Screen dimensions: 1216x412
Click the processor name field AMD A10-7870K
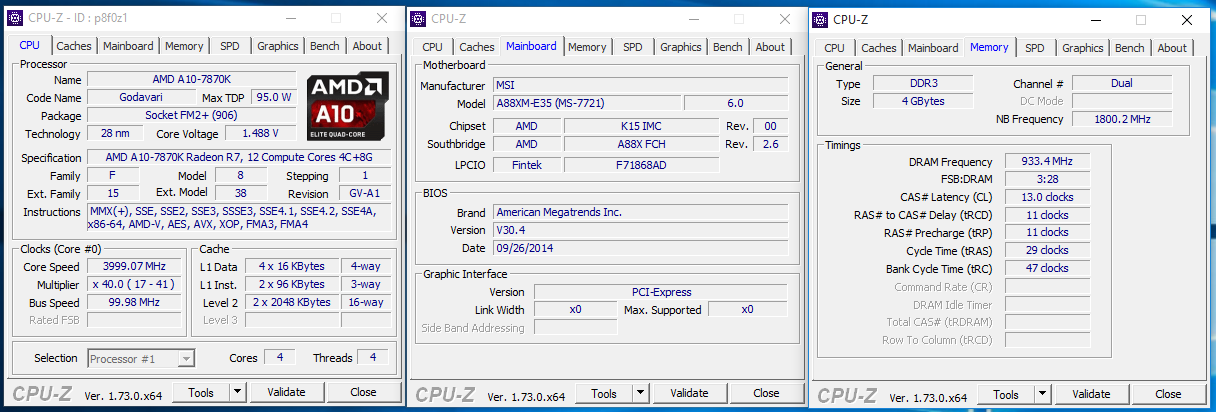tap(192, 80)
